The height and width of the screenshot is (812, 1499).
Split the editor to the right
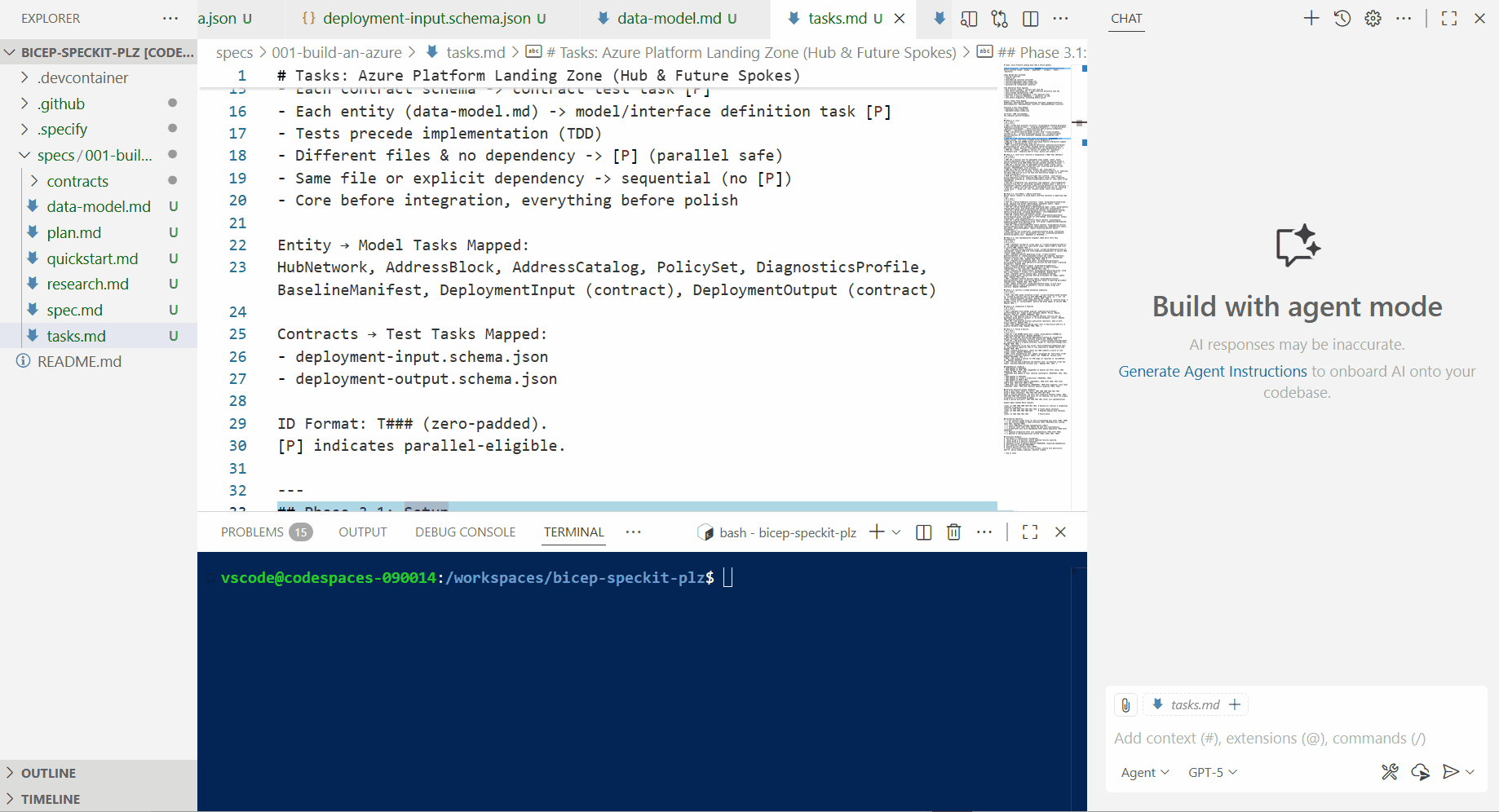[x=1030, y=19]
